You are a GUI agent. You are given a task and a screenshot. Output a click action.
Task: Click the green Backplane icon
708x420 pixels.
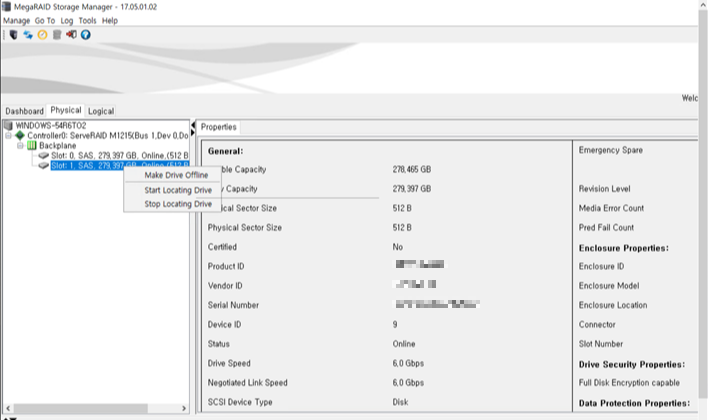(x=32, y=145)
